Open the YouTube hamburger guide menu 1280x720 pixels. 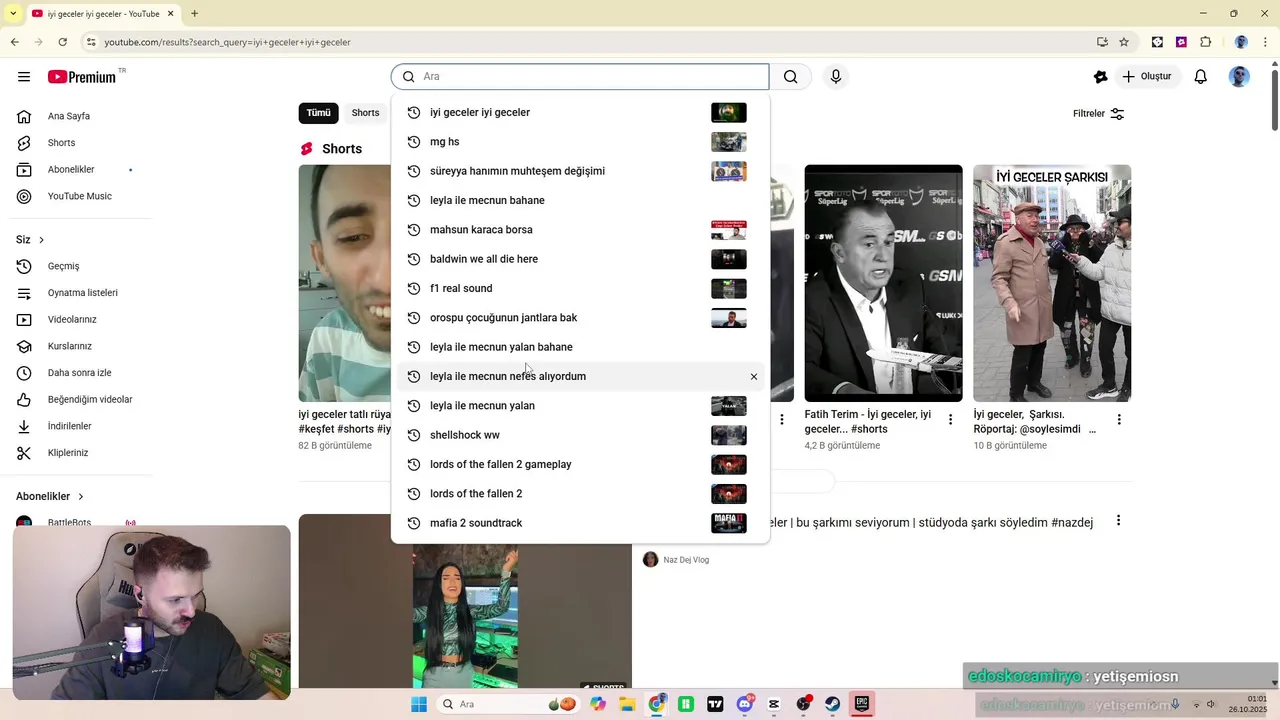coord(24,77)
